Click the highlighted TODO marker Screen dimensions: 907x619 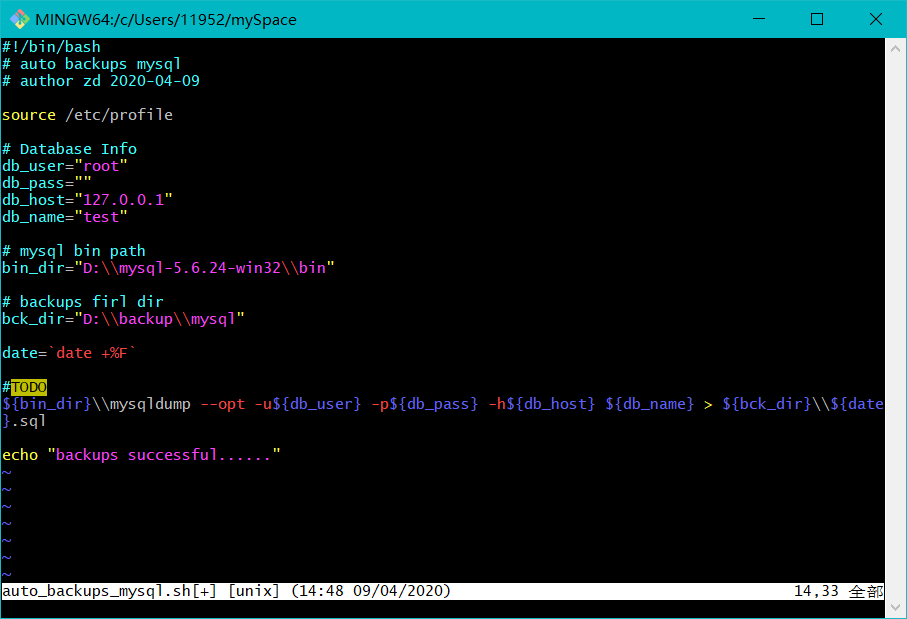29,387
